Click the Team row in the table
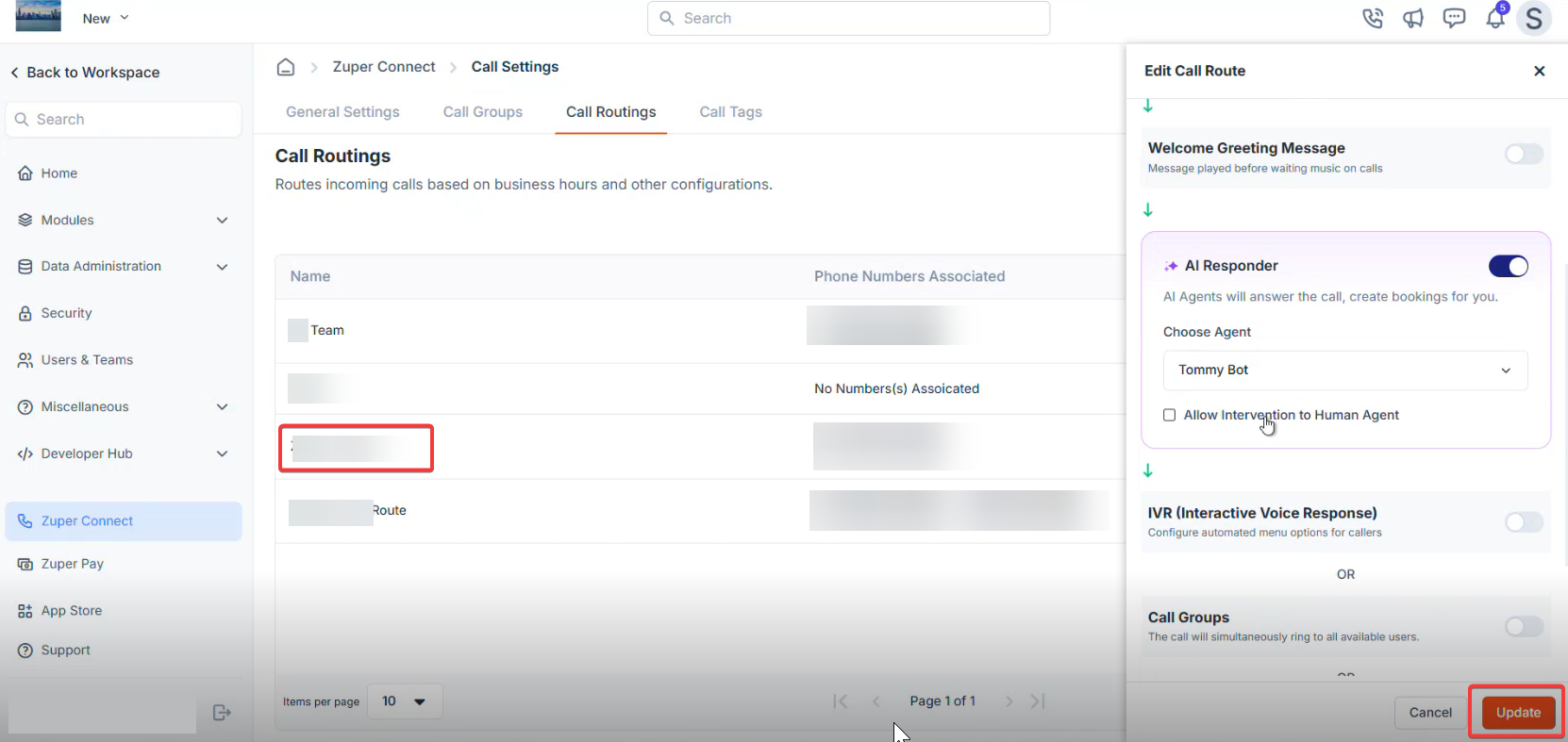 (x=700, y=331)
